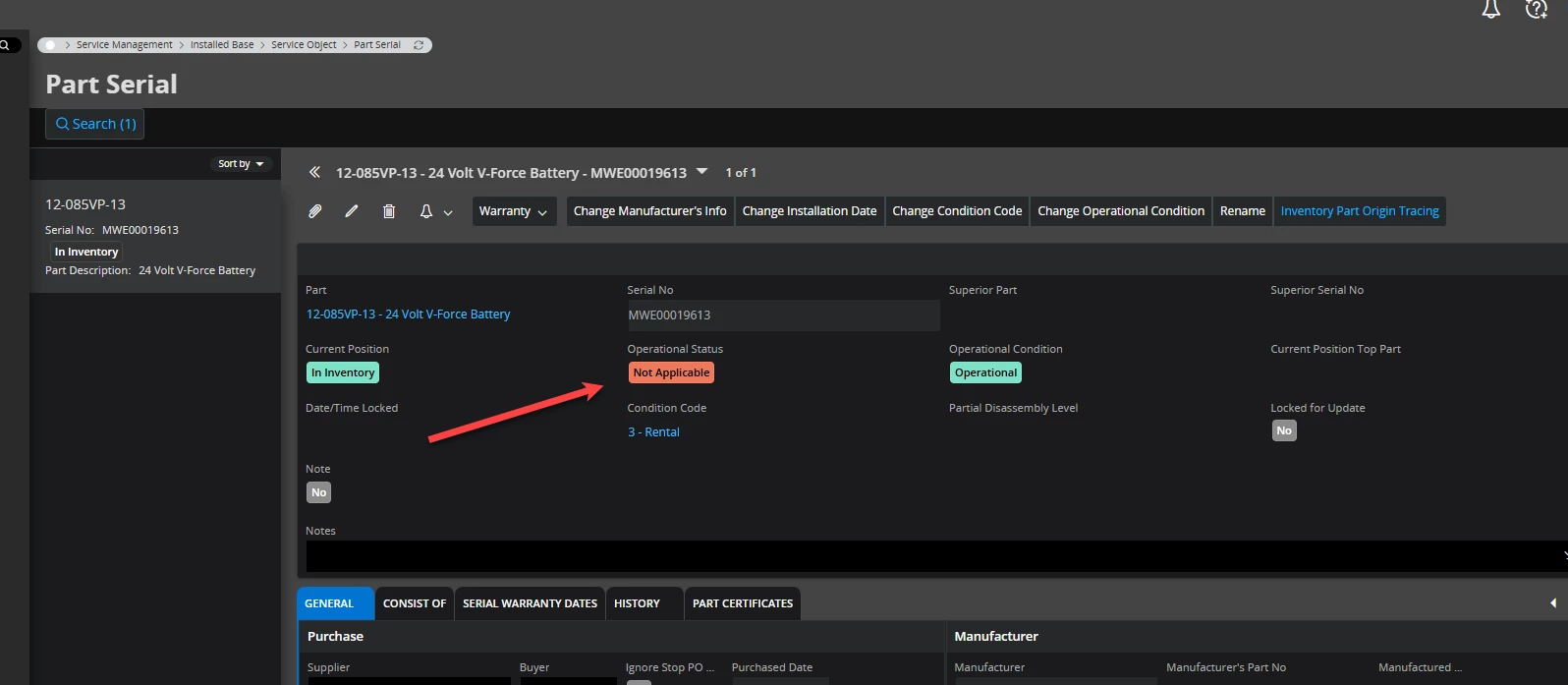Image resolution: width=1568 pixels, height=685 pixels.
Task: Click the refresh icon in breadcrumb bar
Action: [x=419, y=45]
